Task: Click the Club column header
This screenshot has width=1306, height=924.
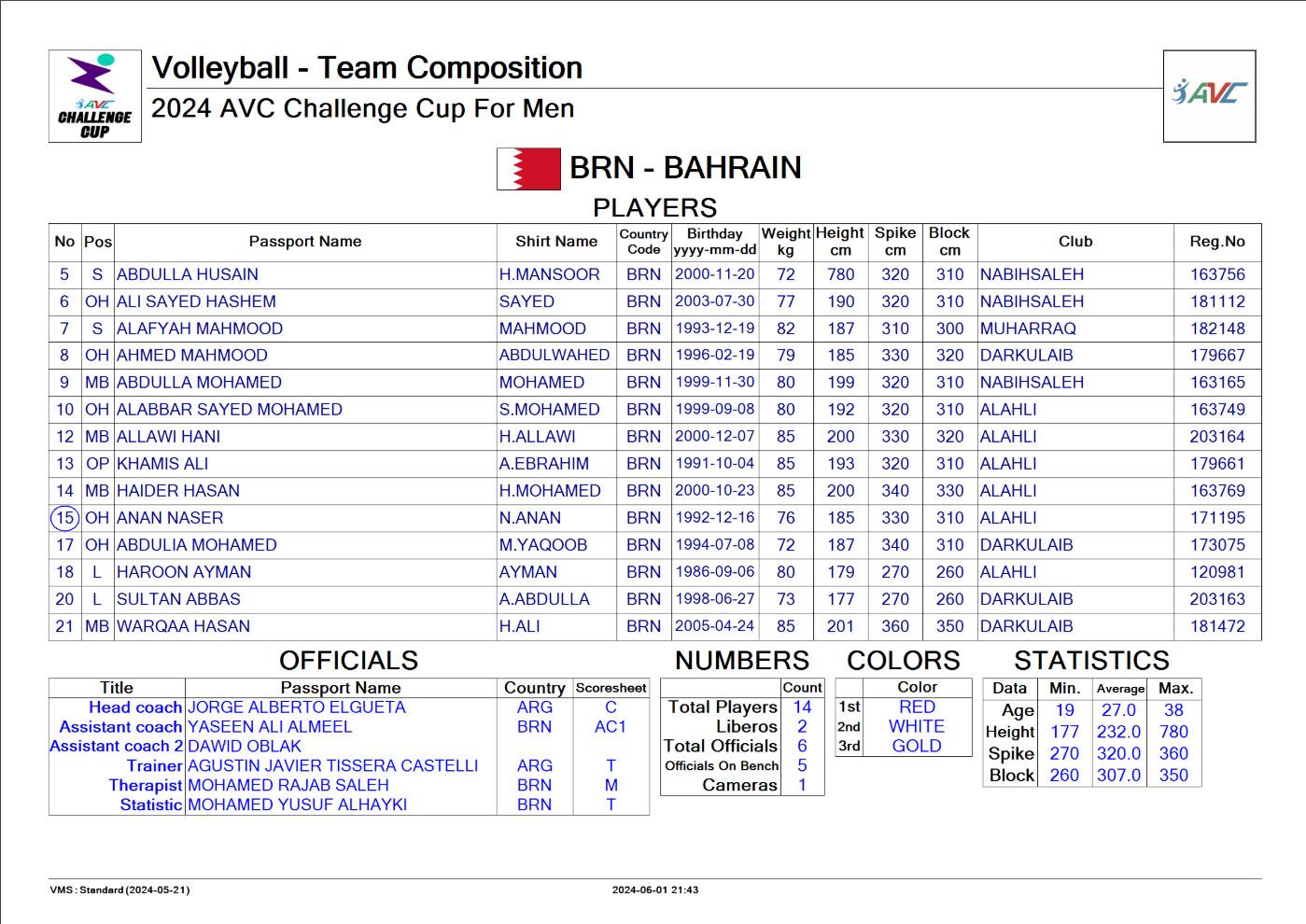Action: [x=1074, y=242]
